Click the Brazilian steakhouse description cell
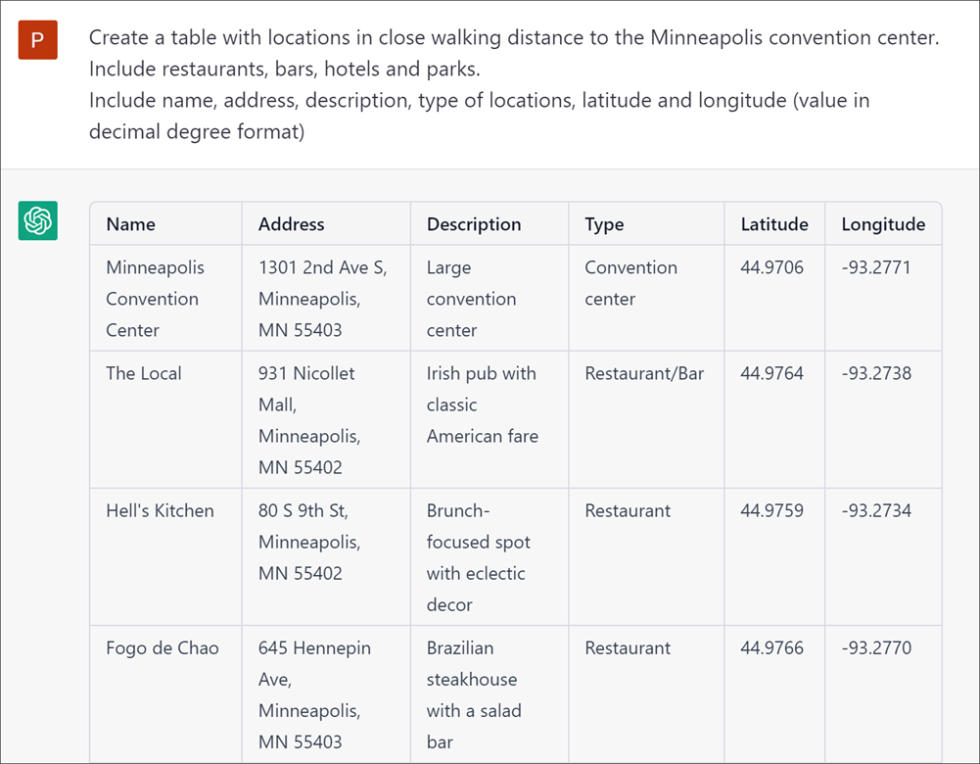The width and height of the screenshot is (980, 764). (x=474, y=694)
